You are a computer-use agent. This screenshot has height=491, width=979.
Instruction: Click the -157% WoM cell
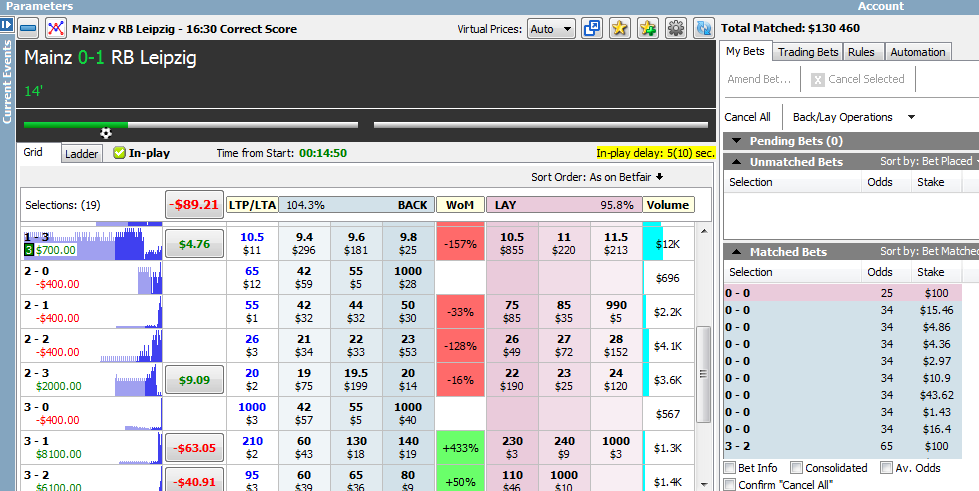pos(460,244)
